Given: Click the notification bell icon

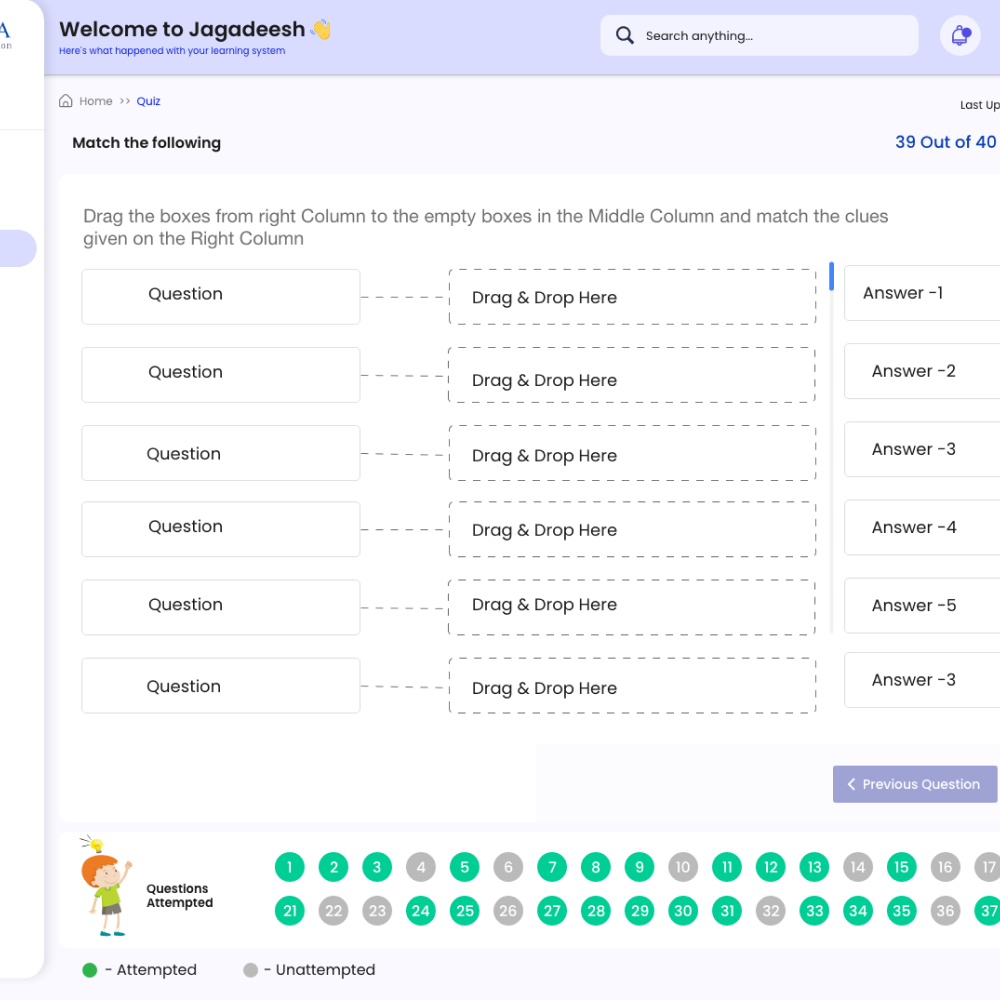Looking at the screenshot, I should point(960,36).
